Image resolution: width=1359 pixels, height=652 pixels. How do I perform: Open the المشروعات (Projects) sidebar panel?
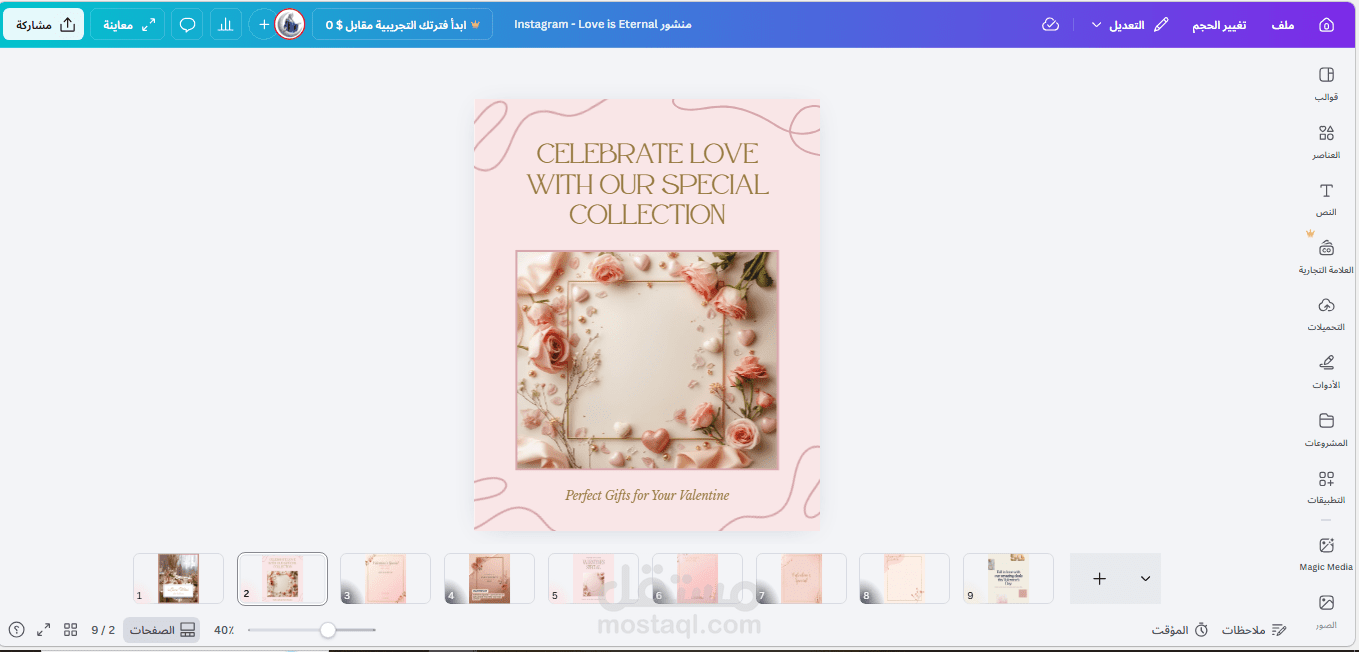[1326, 429]
